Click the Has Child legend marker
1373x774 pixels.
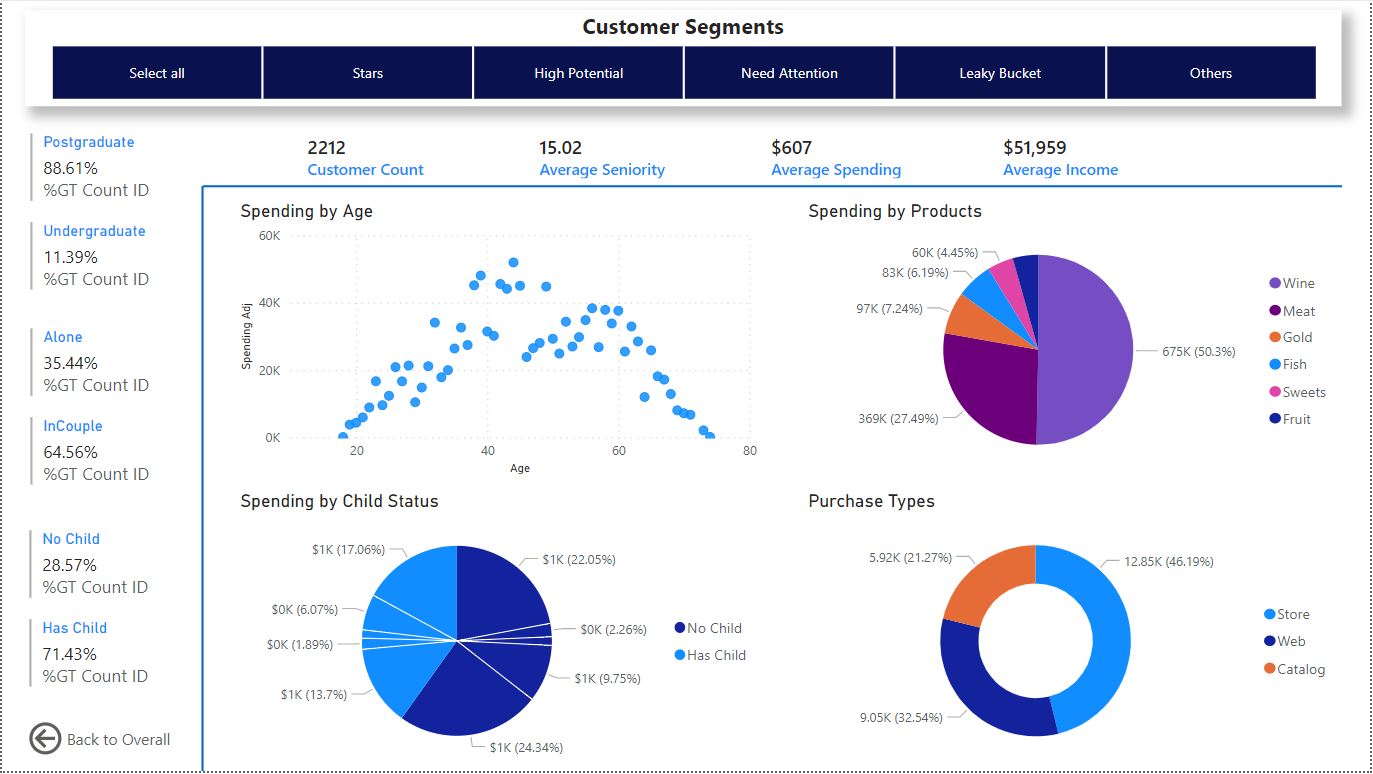(680, 655)
